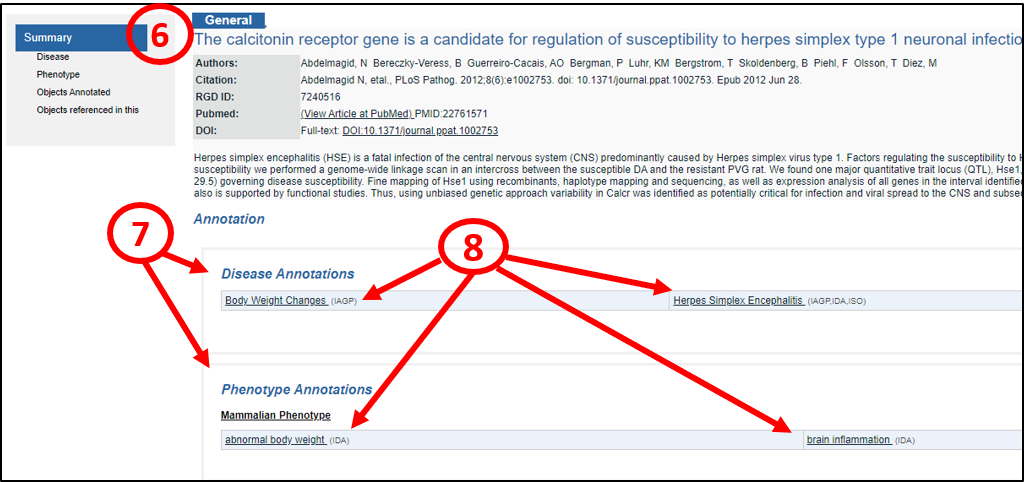Viewport: 1024px width, 482px height.
Task: Click the Phenotype Annotations heading
Action: [296, 389]
